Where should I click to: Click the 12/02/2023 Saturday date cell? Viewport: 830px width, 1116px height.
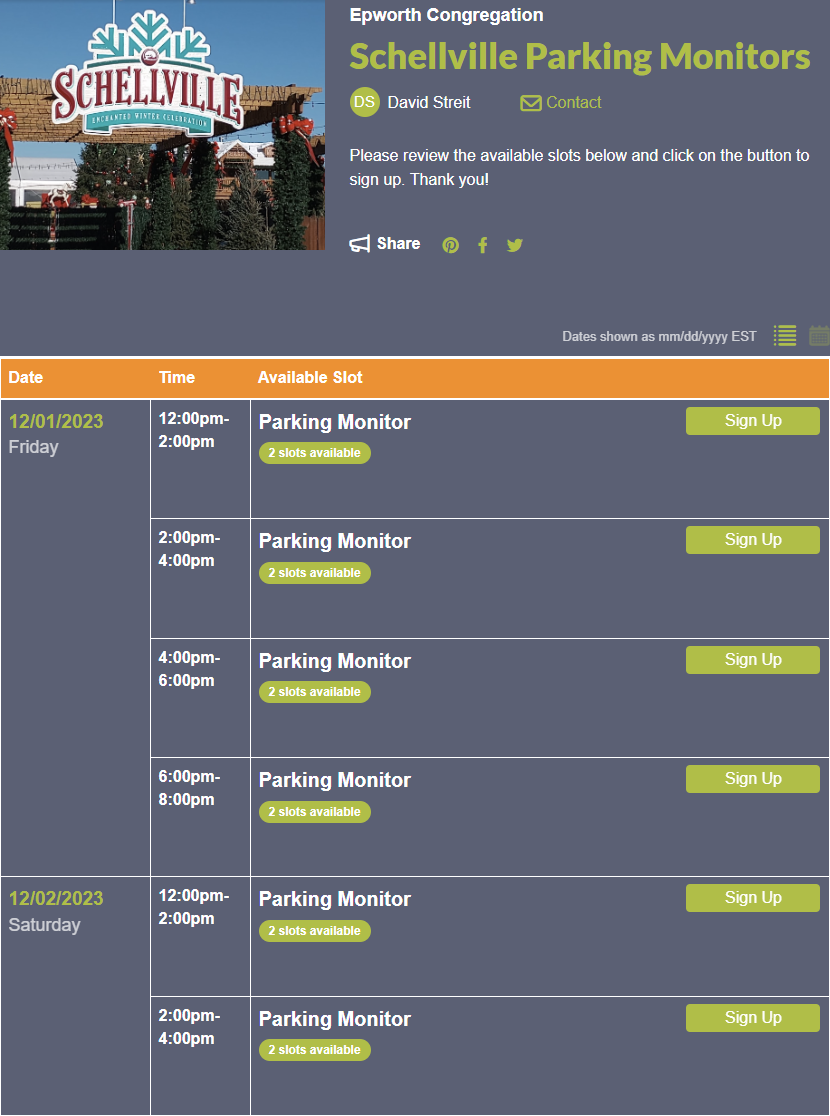56,911
